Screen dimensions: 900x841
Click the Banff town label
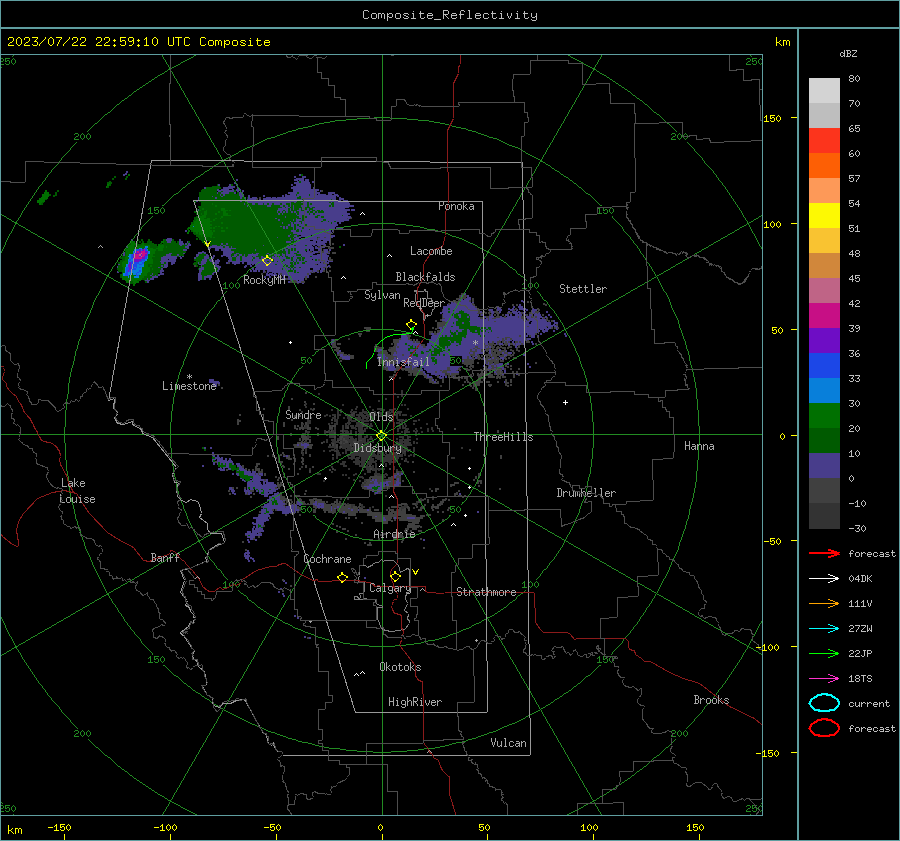pyautogui.click(x=165, y=557)
